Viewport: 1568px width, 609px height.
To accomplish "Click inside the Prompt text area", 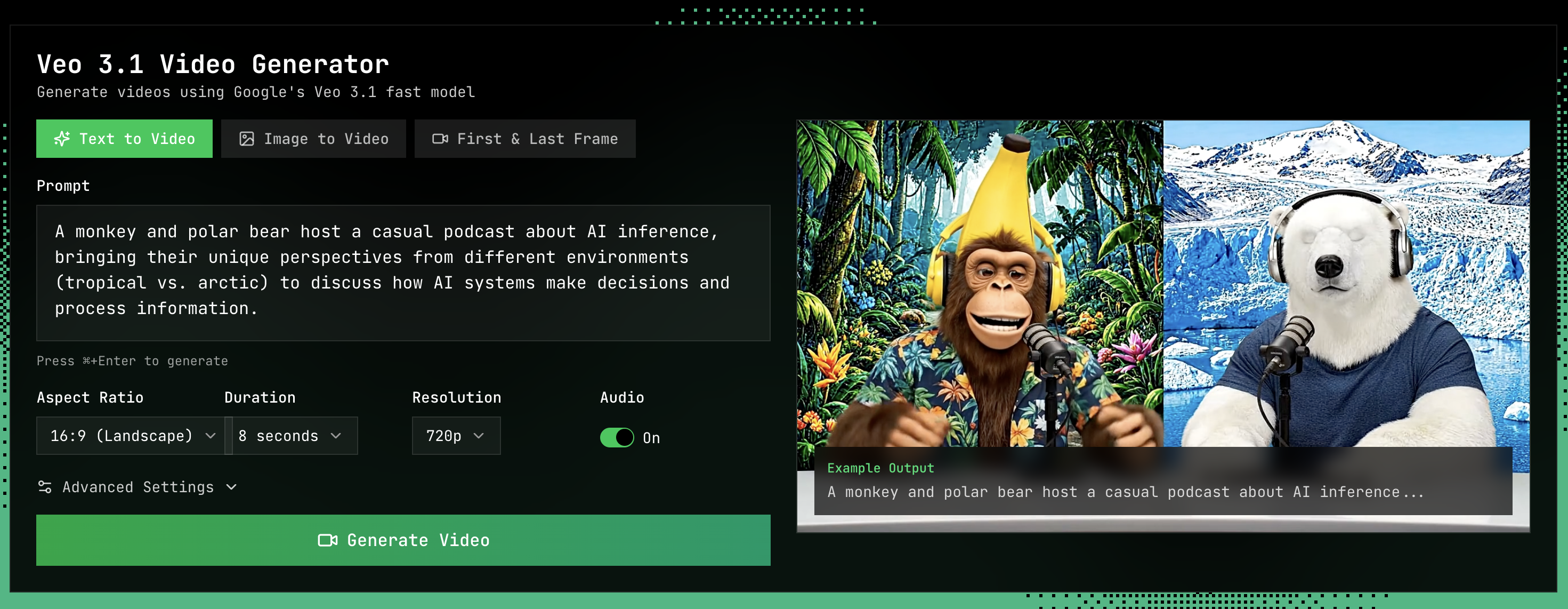I will (403, 273).
